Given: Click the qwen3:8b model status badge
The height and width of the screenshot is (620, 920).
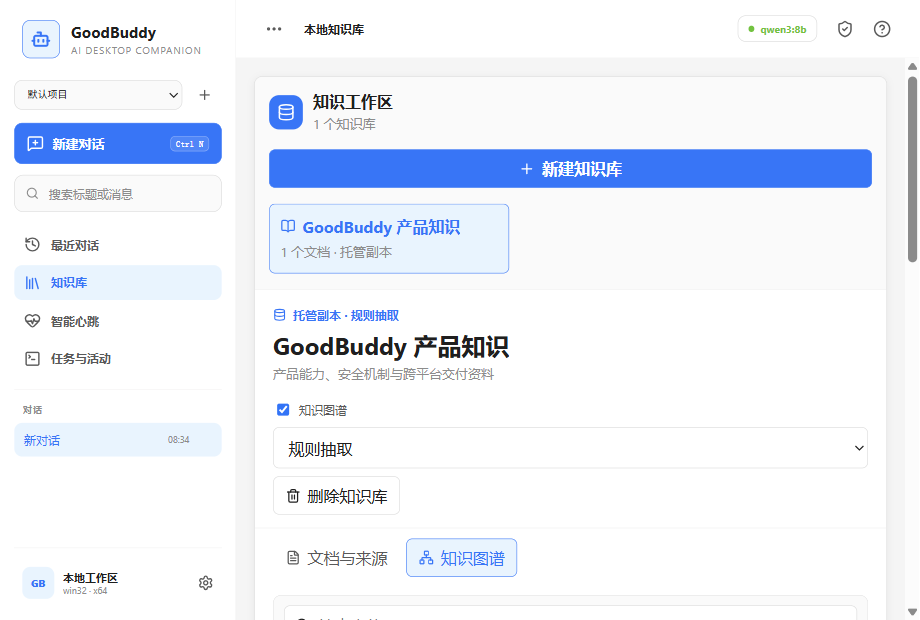Looking at the screenshot, I should click(x=777, y=29).
